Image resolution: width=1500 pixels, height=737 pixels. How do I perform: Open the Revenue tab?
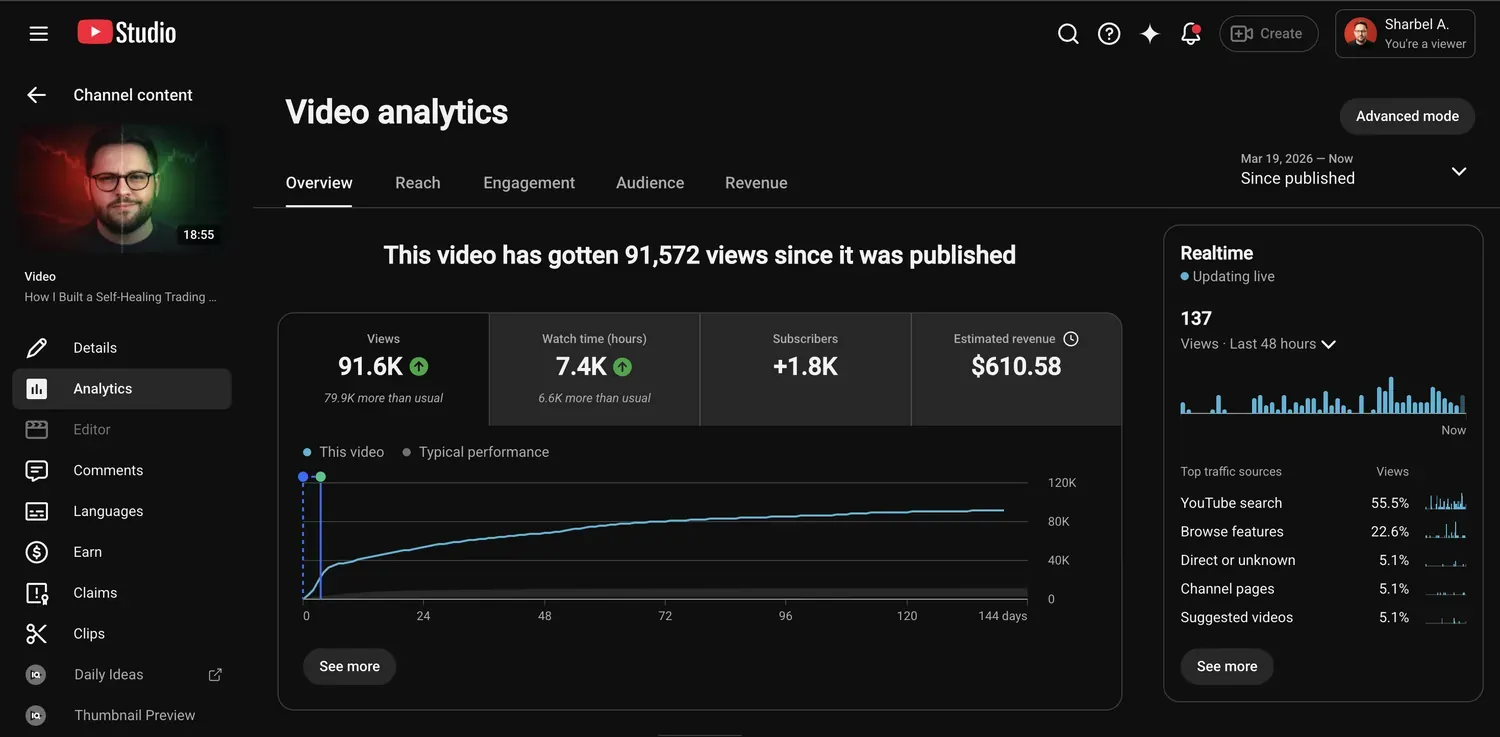coord(756,183)
